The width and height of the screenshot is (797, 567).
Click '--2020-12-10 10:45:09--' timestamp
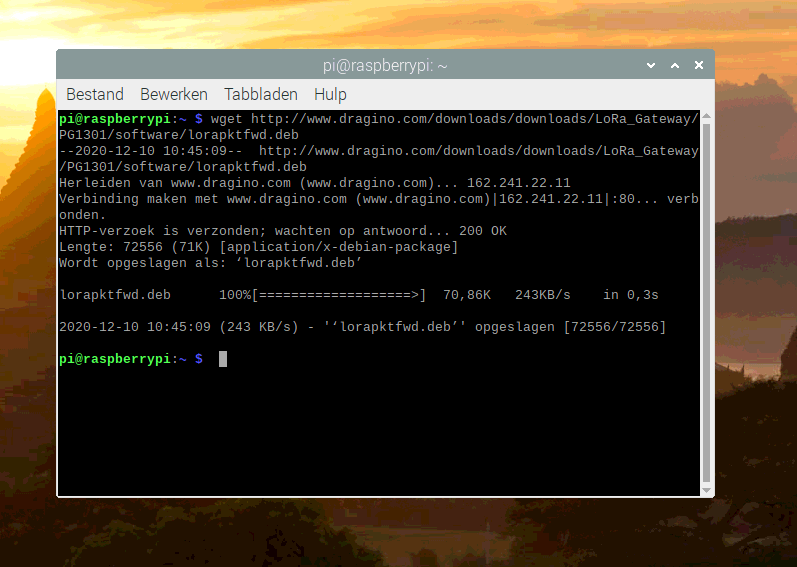[150, 151]
